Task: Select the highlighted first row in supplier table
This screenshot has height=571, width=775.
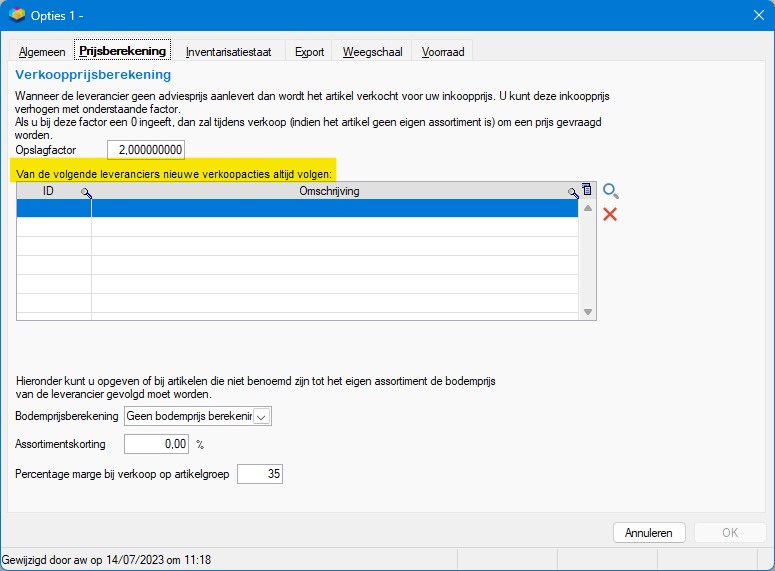Action: coord(298,208)
